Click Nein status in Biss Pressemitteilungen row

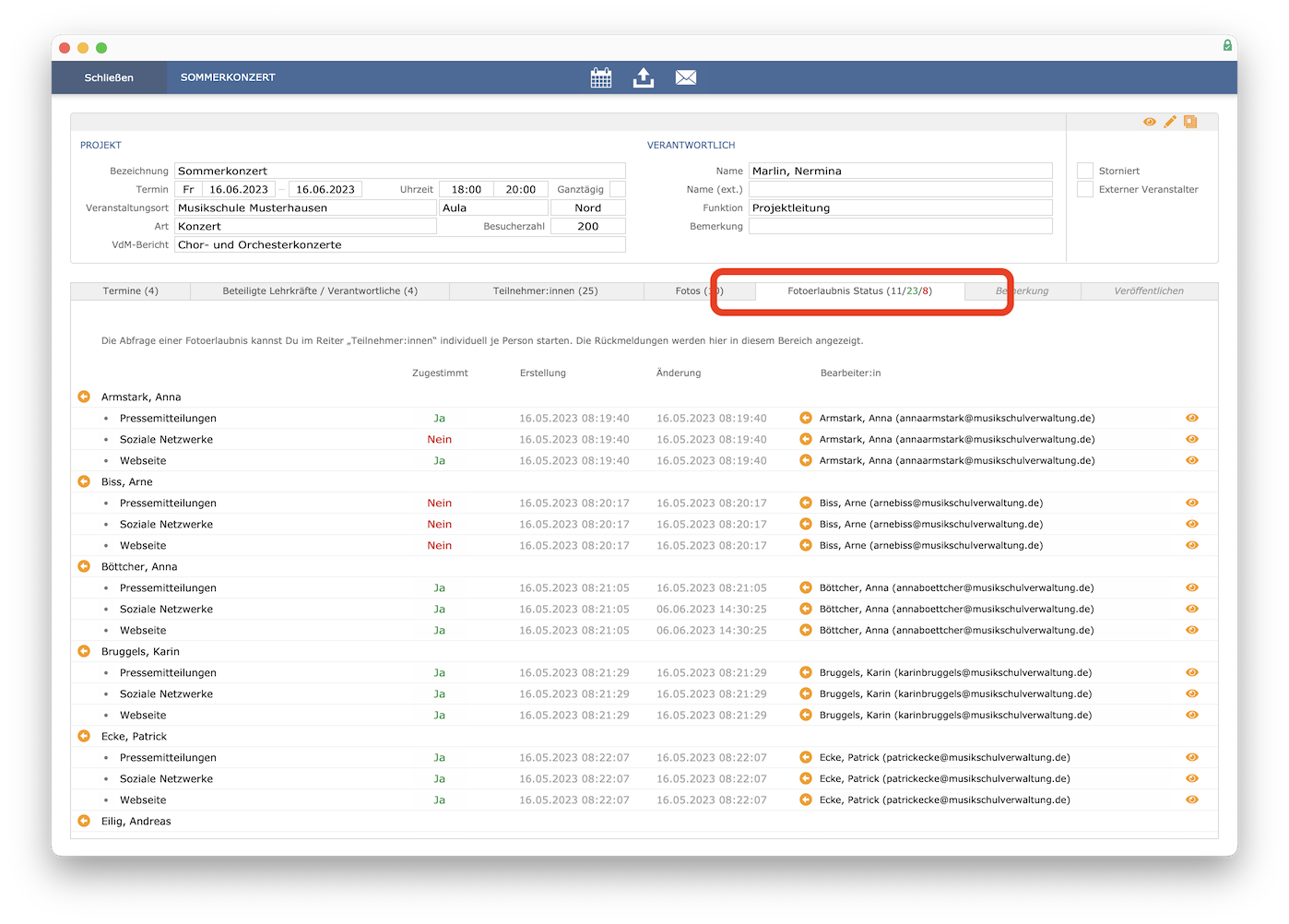coord(440,503)
